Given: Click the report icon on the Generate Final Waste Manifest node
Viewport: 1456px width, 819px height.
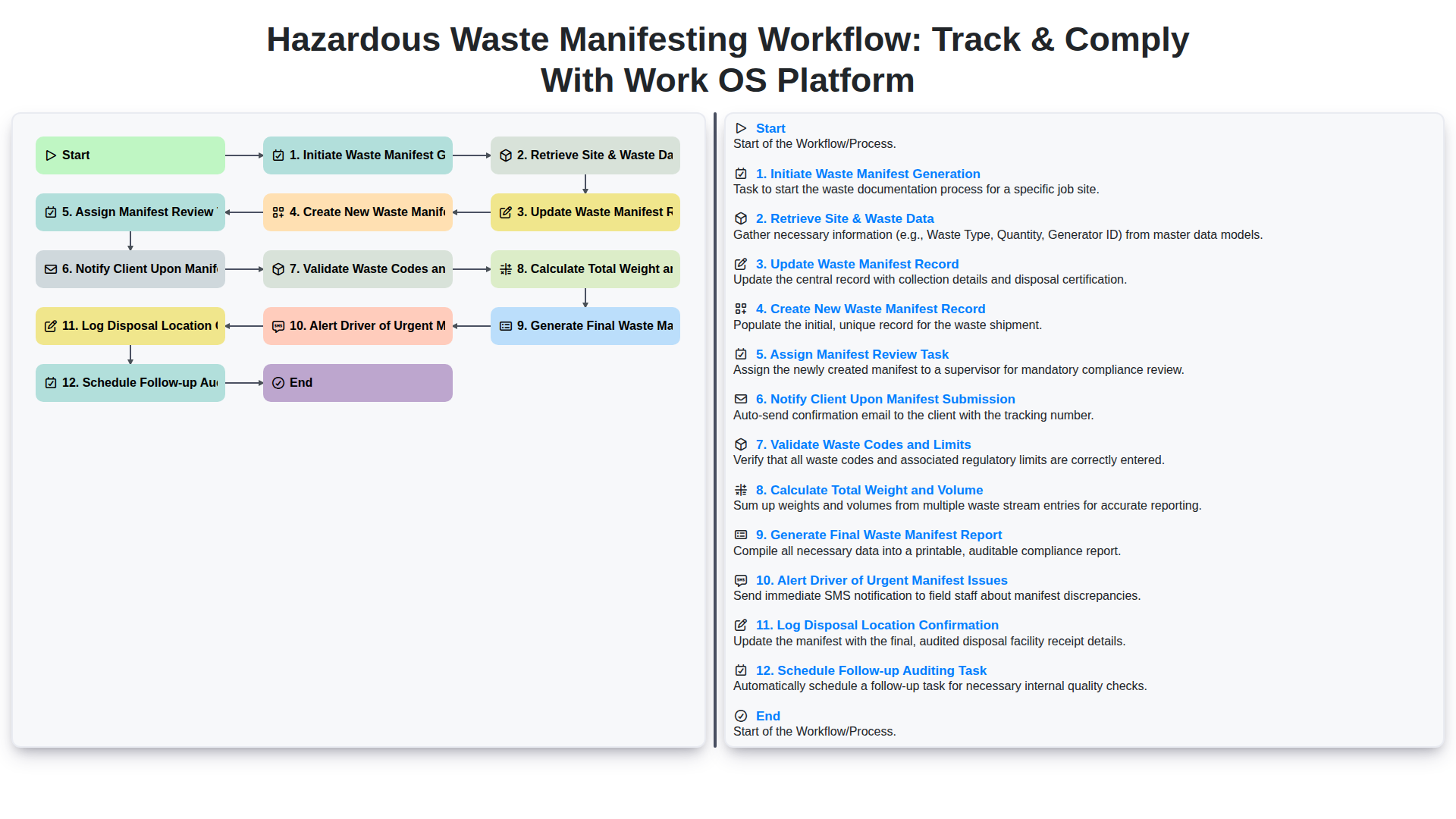Looking at the screenshot, I should [x=506, y=326].
